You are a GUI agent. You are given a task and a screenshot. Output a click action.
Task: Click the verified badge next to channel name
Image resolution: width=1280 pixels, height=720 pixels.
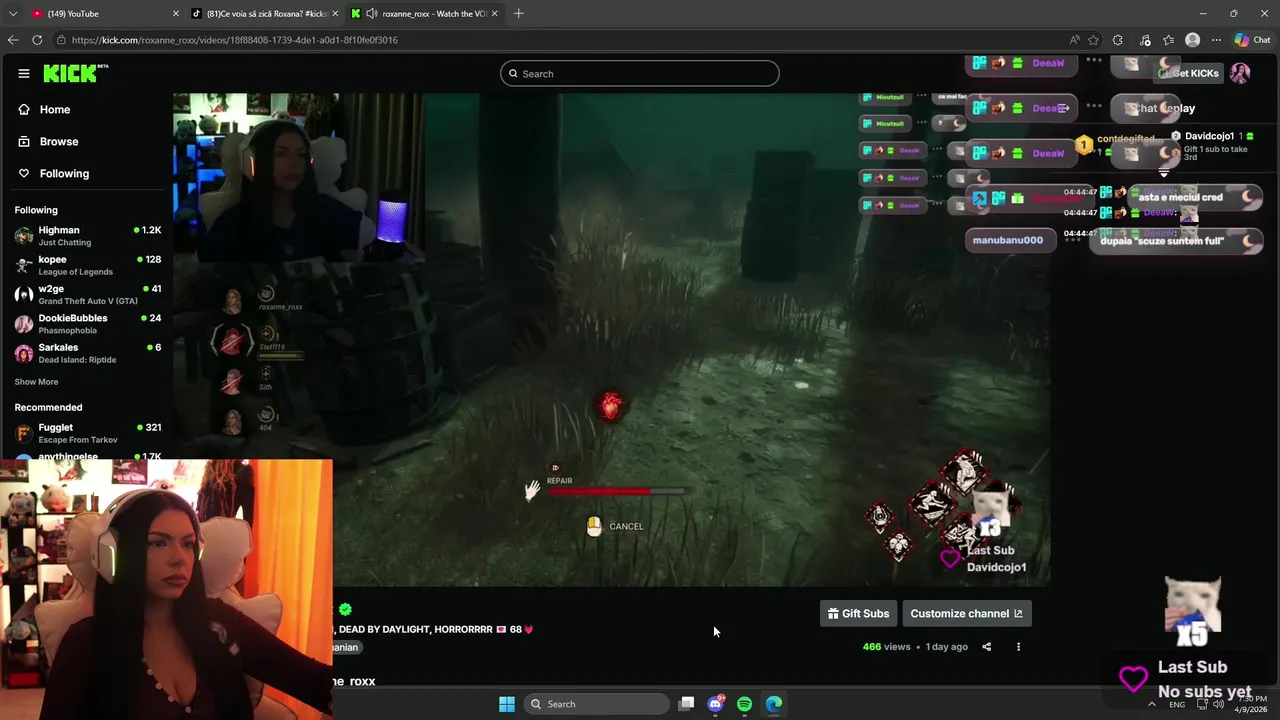[x=345, y=609]
